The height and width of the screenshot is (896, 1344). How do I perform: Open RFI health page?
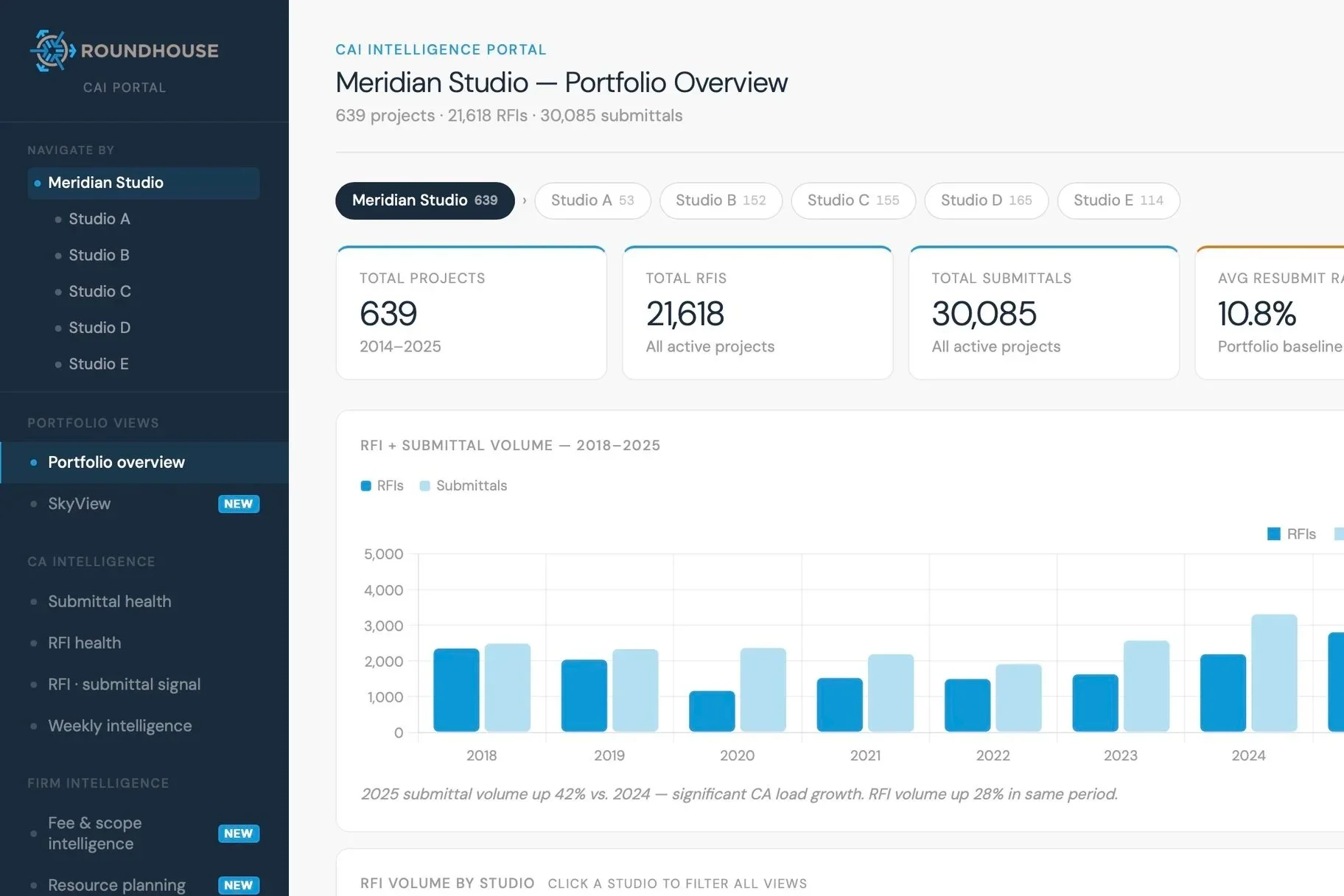pyautogui.click(x=85, y=643)
